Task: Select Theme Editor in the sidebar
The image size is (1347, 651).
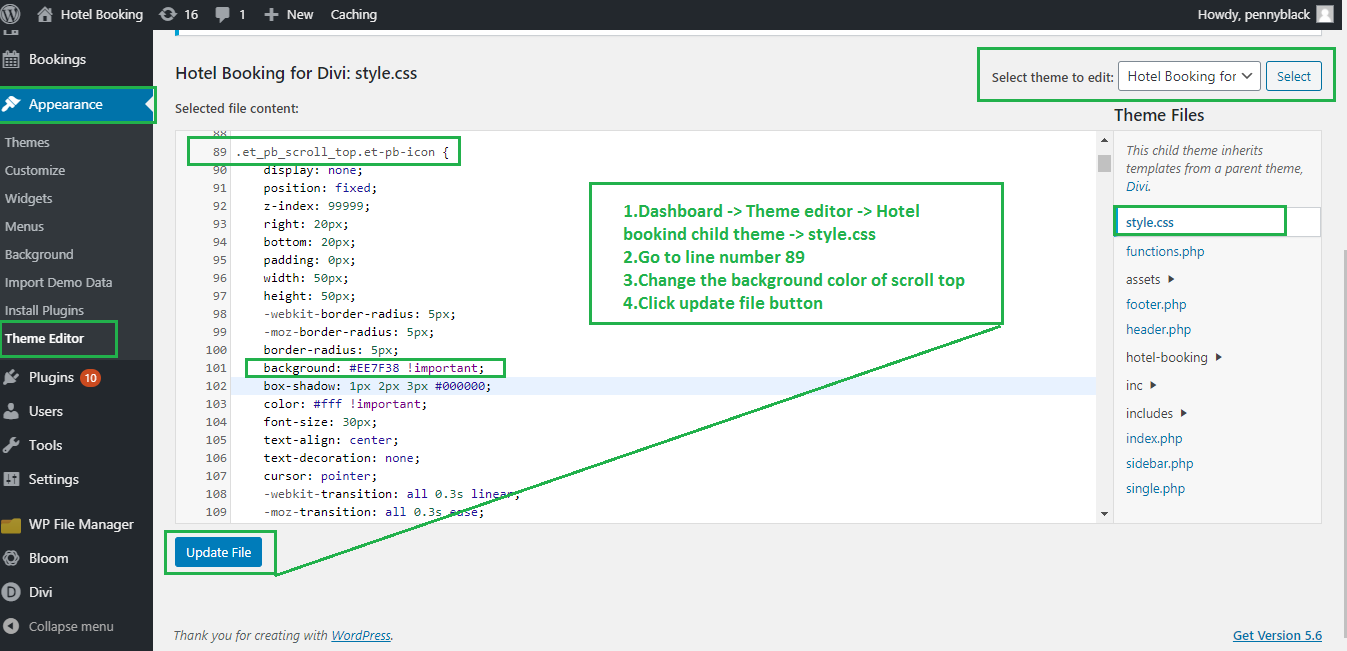Action: [x=44, y=338]
